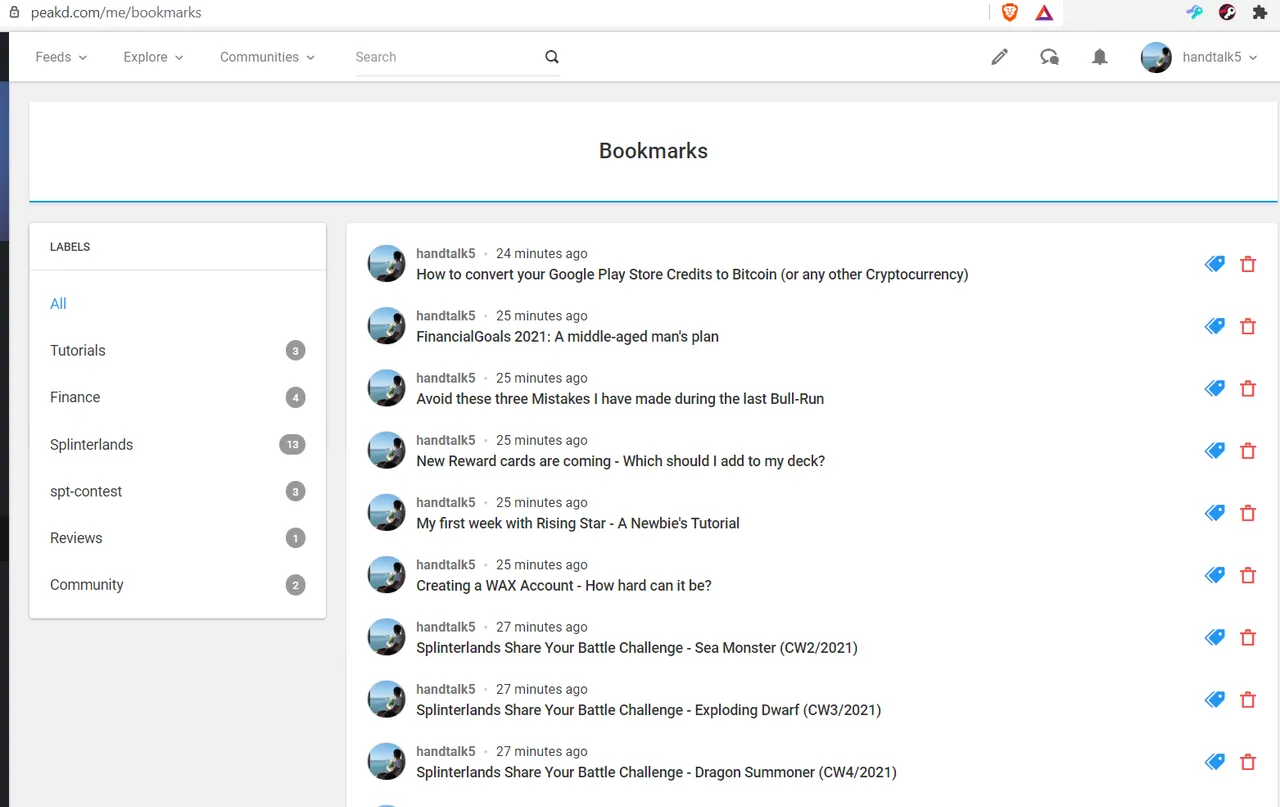Delete the Exploding Dwarf challenge bookmark

(1248, 700)
